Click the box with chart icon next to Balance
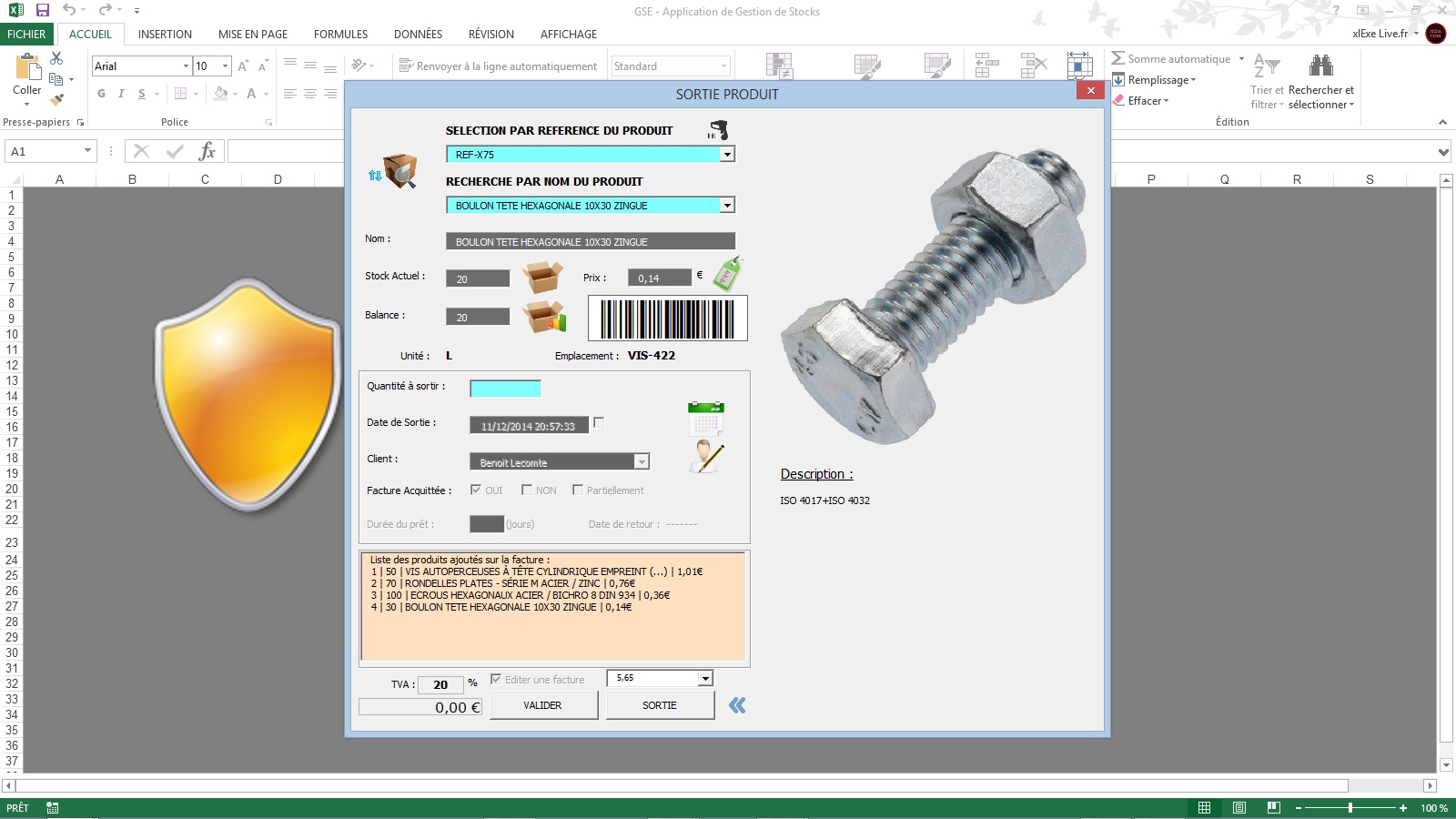The image size is (1456, 819). click(544, 318)
